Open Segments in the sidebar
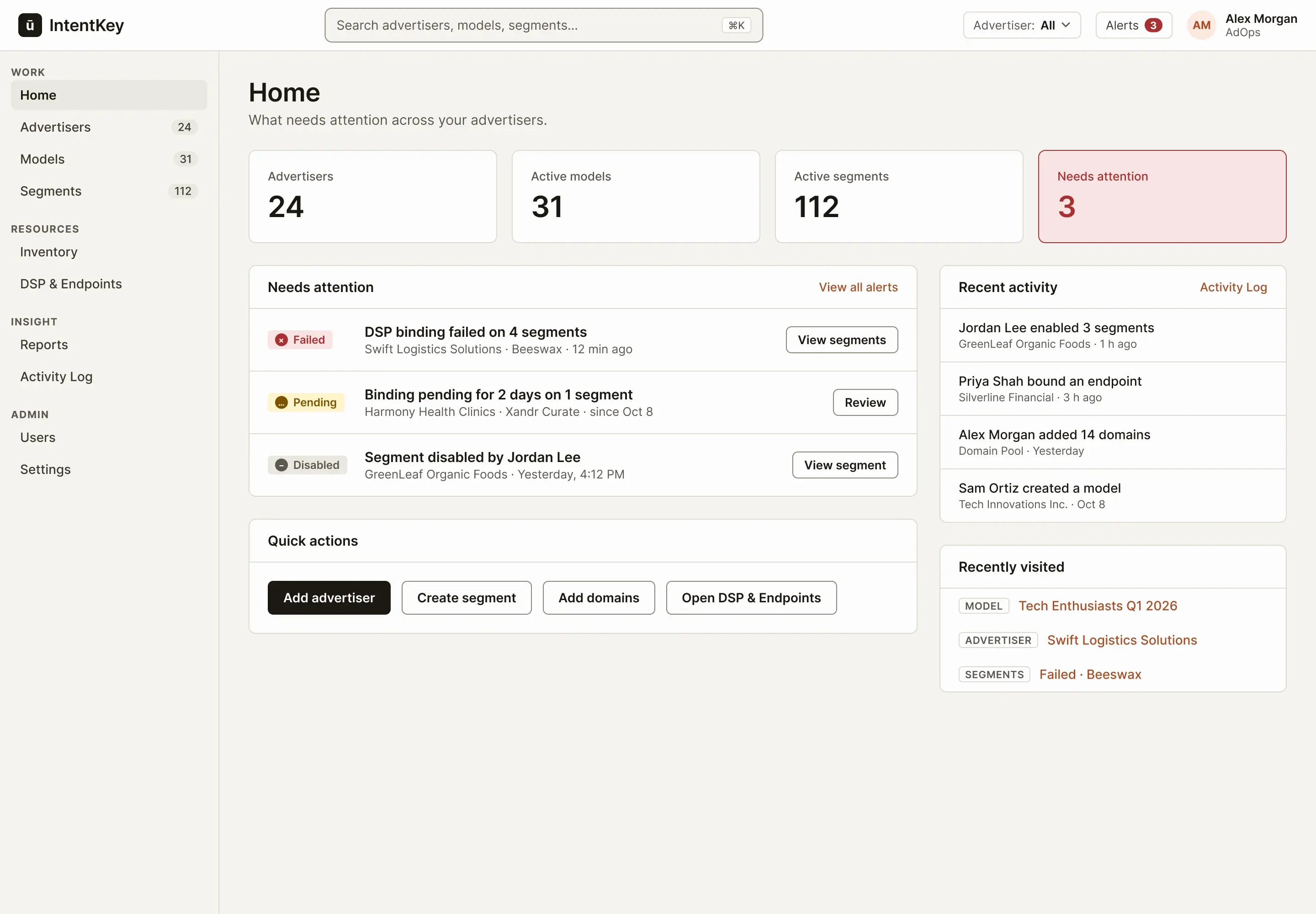The height and width of the screenshot is (914, 1316). point(109,191)
